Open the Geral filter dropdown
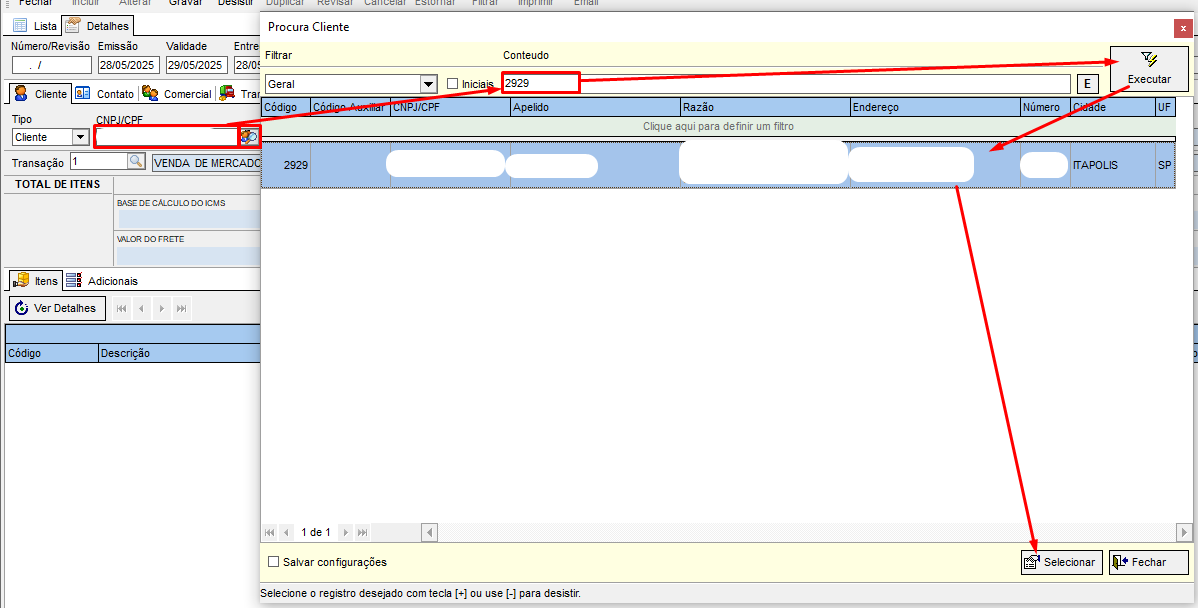 coord(429,84)
